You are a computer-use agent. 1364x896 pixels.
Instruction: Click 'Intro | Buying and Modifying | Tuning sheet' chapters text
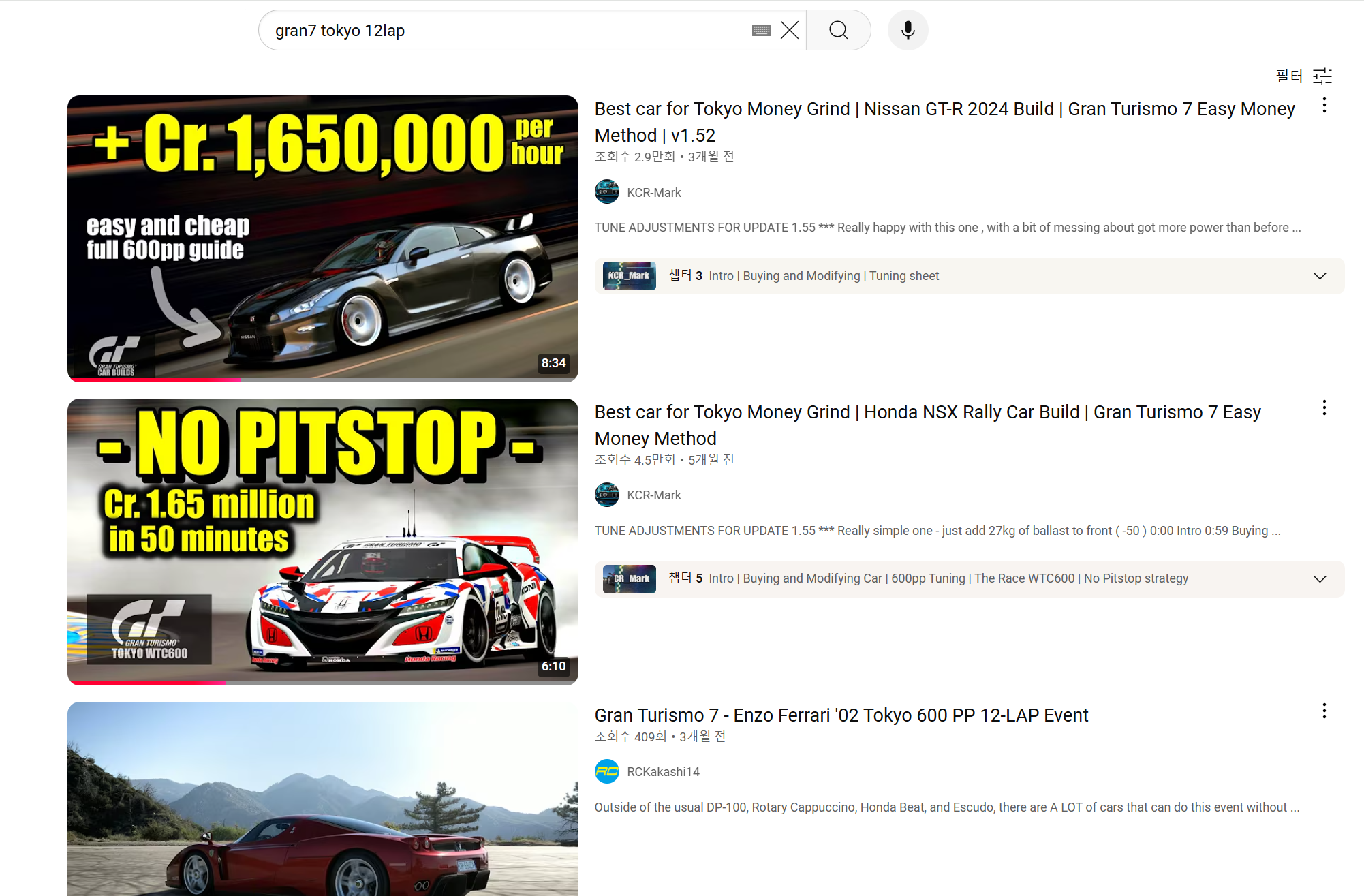[x=824, y=276]
